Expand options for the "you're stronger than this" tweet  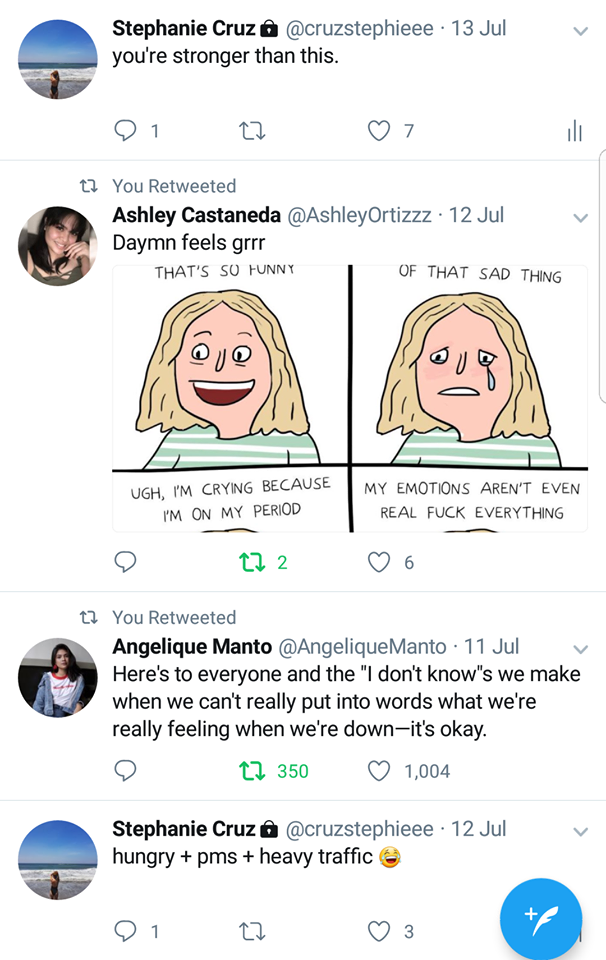click(x=580, y=30)
